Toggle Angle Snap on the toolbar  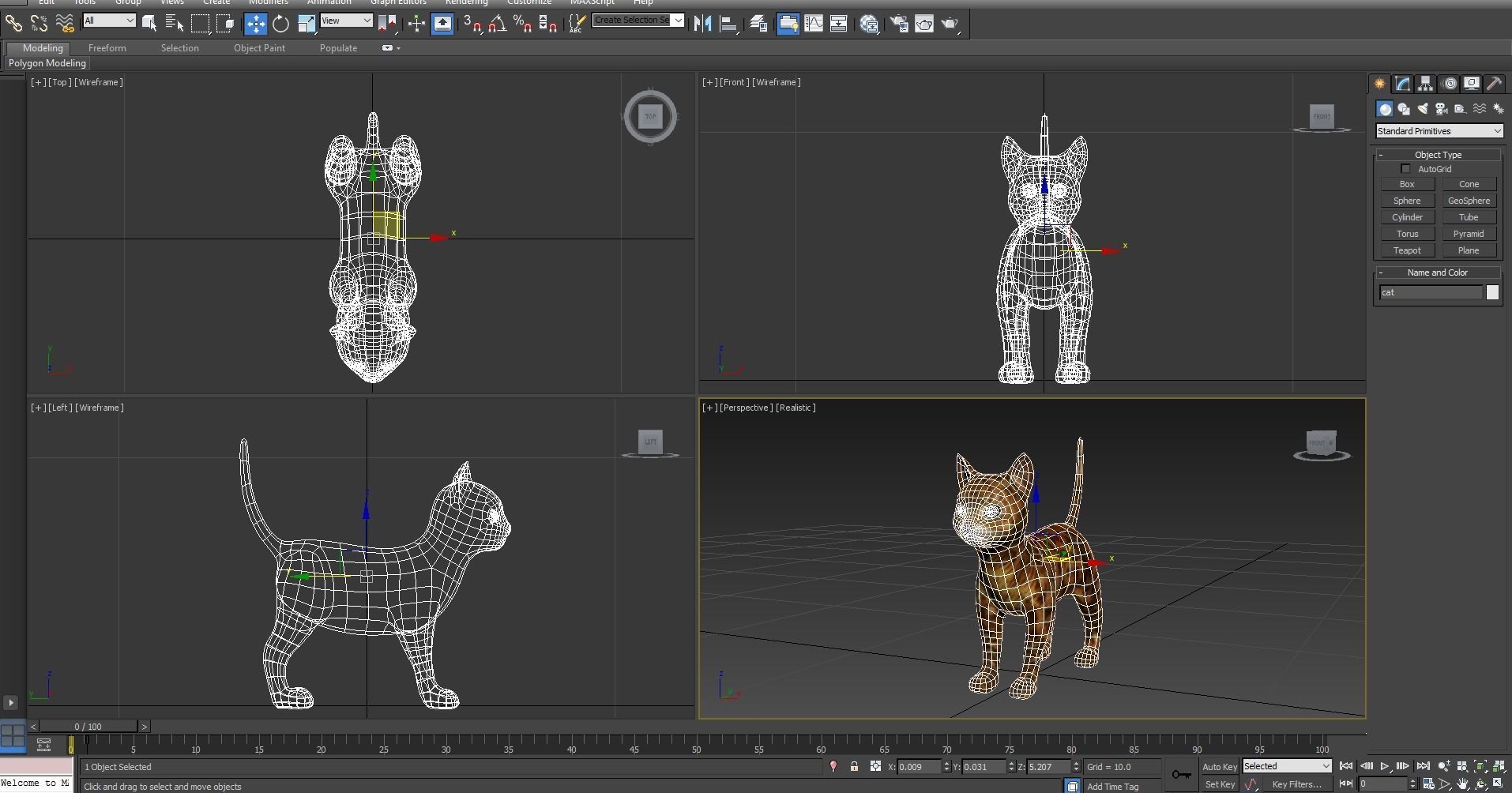pos(498,24)
